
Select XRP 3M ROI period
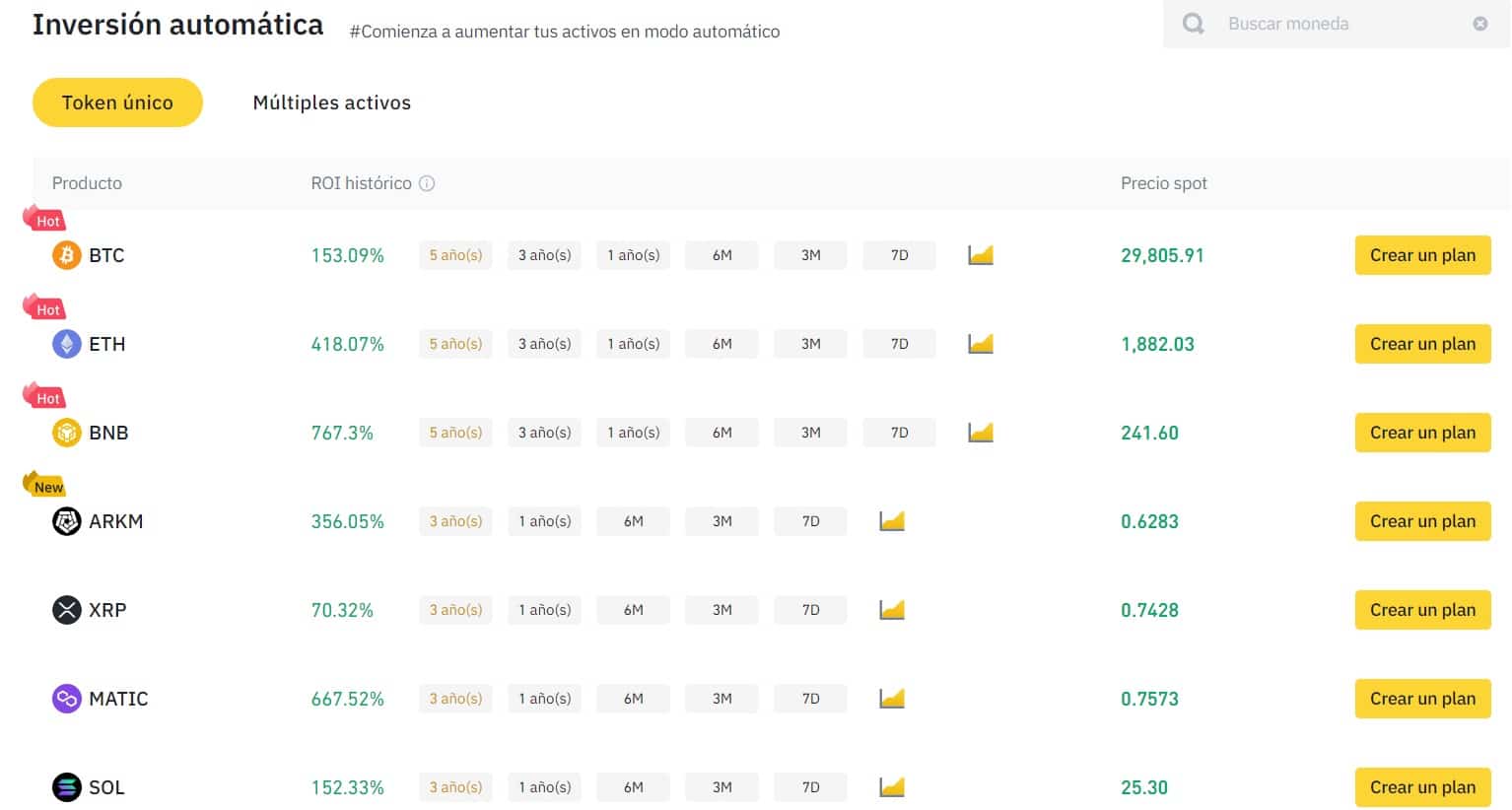[x=722, y=610]
